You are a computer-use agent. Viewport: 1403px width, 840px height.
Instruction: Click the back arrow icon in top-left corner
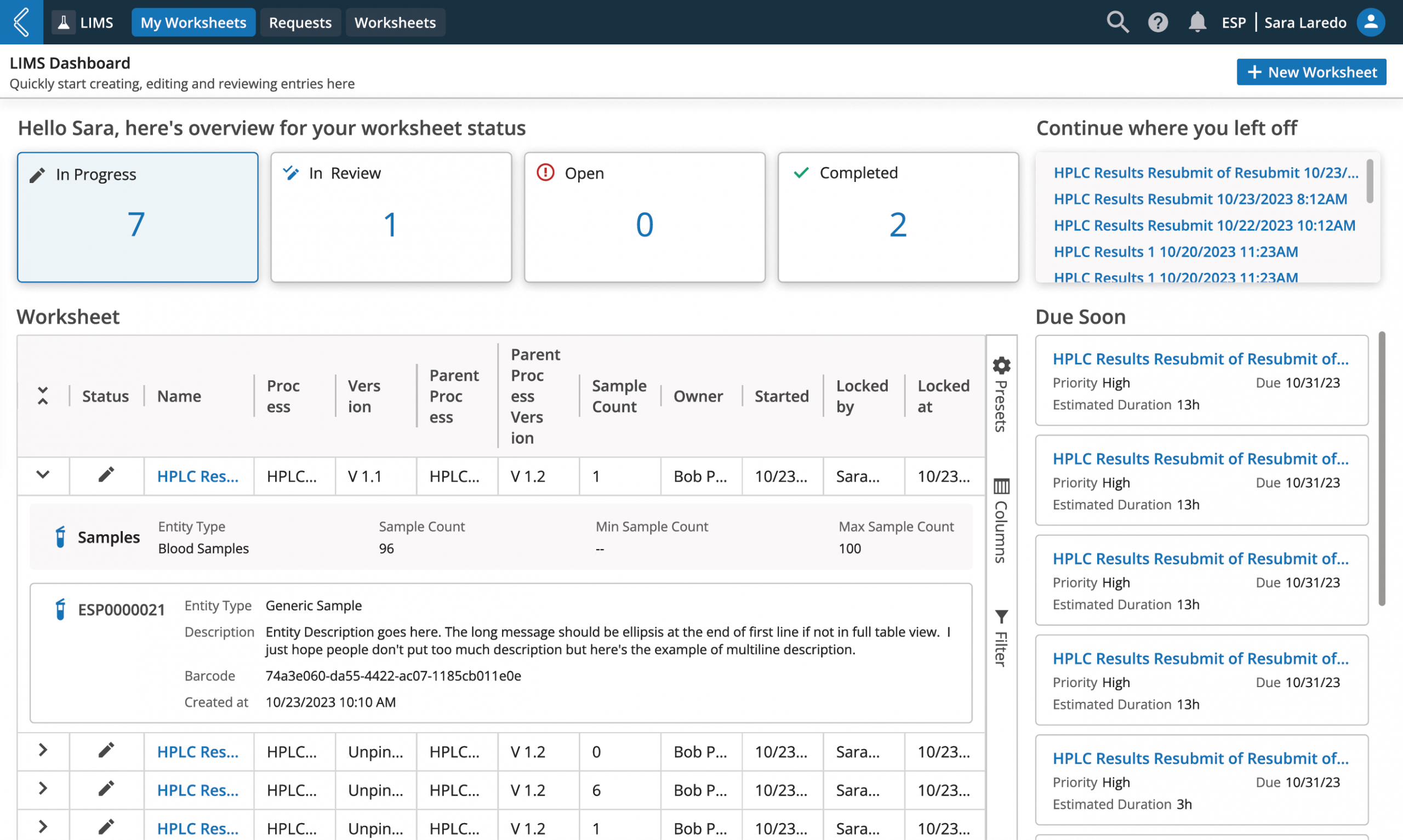(21, 22)
